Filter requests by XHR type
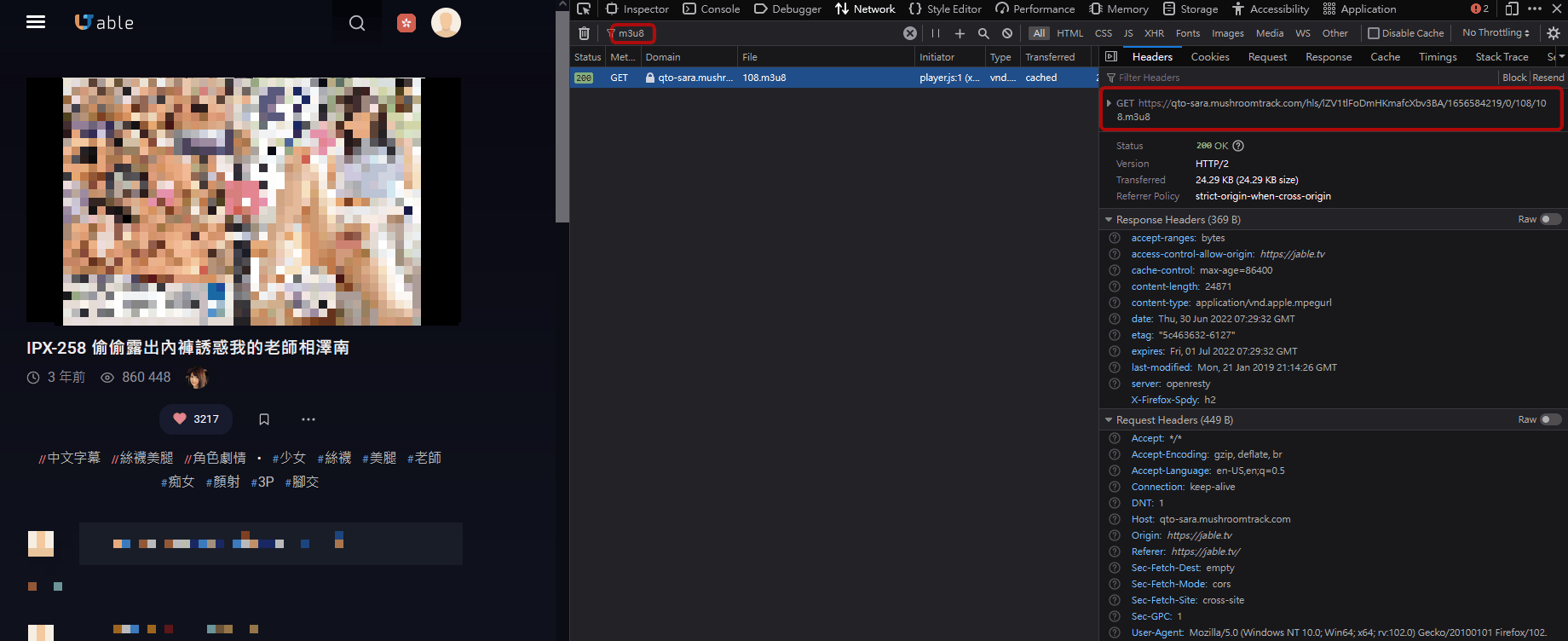The height and width of the screenshot is (641, 1568). pyautogui.click(x=1154, y=33)
